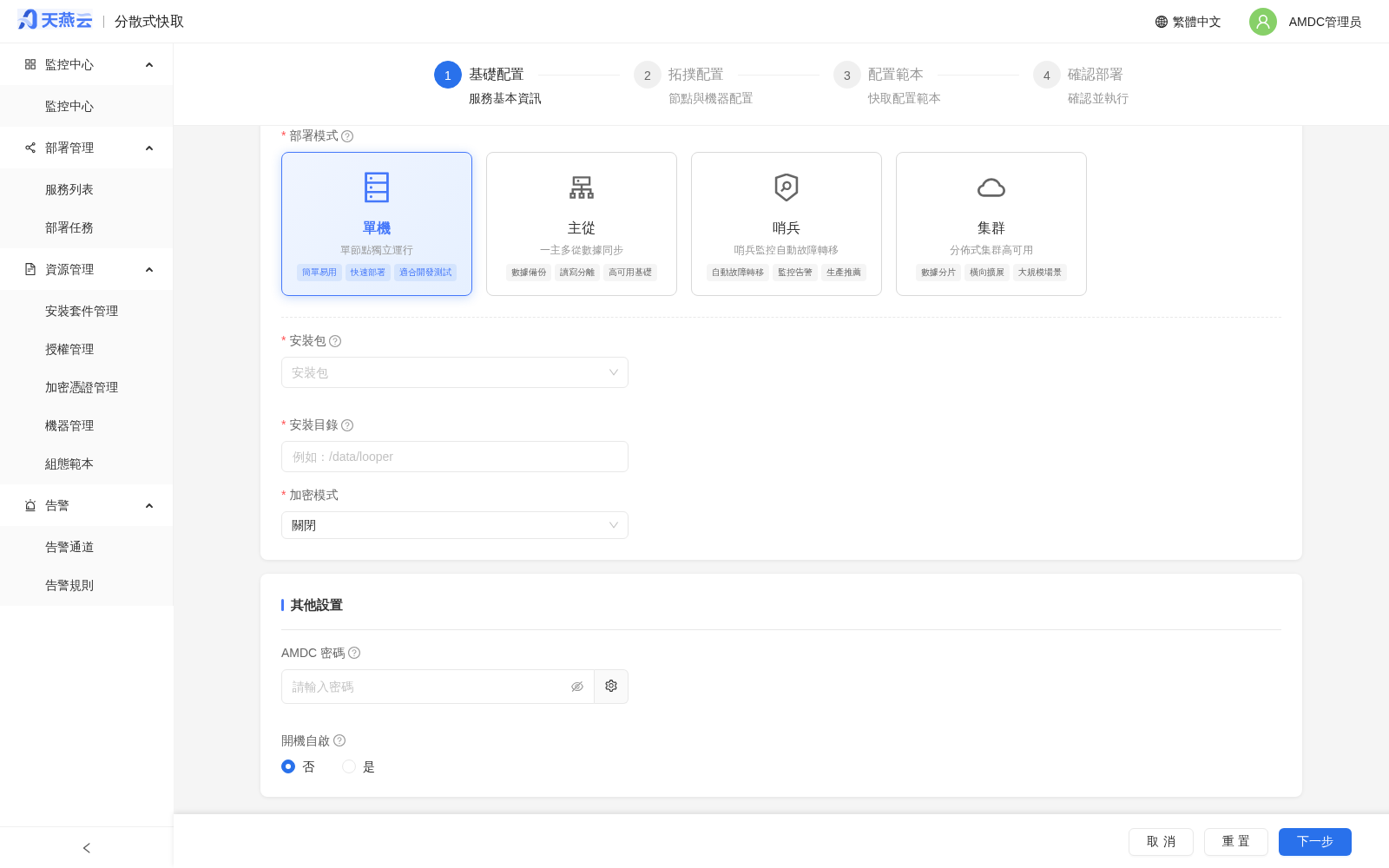Open the 機器管理 menu item

coord(87,425)
